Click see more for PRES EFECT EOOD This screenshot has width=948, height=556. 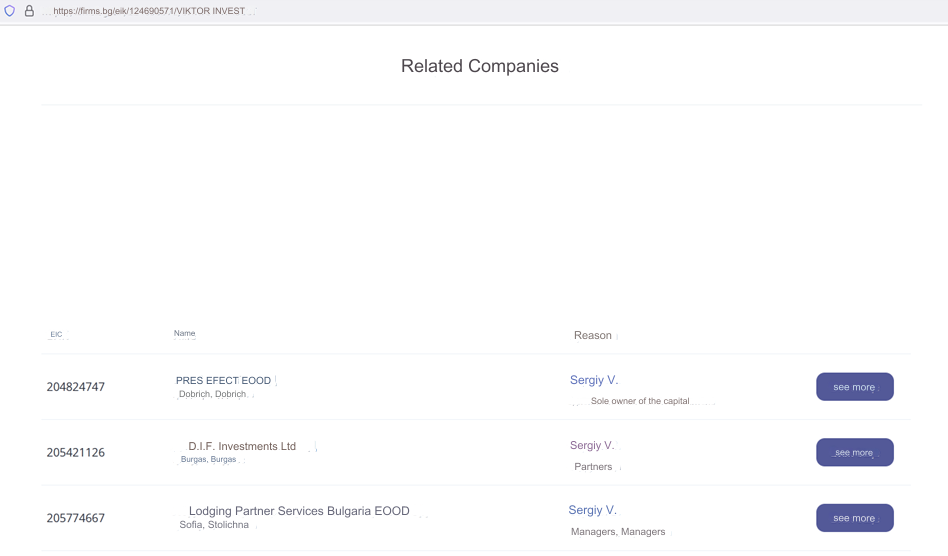(x=854, y=387)
